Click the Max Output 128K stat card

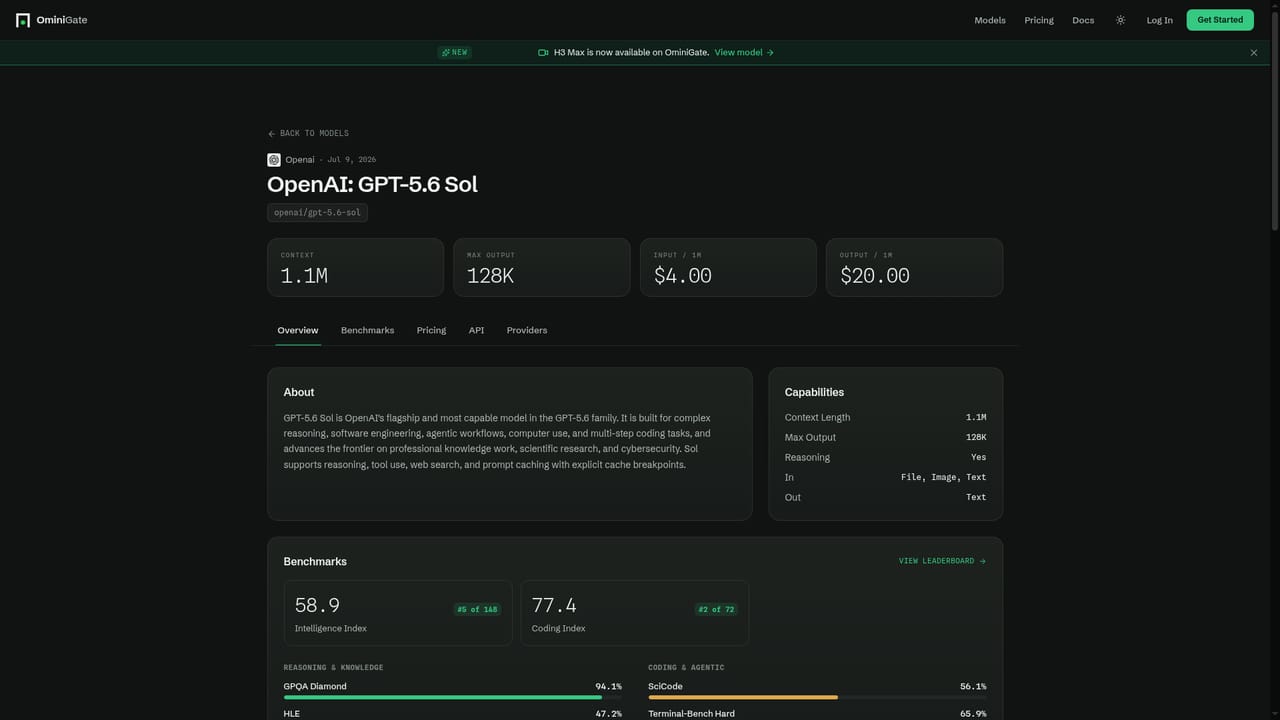[542, 267]
